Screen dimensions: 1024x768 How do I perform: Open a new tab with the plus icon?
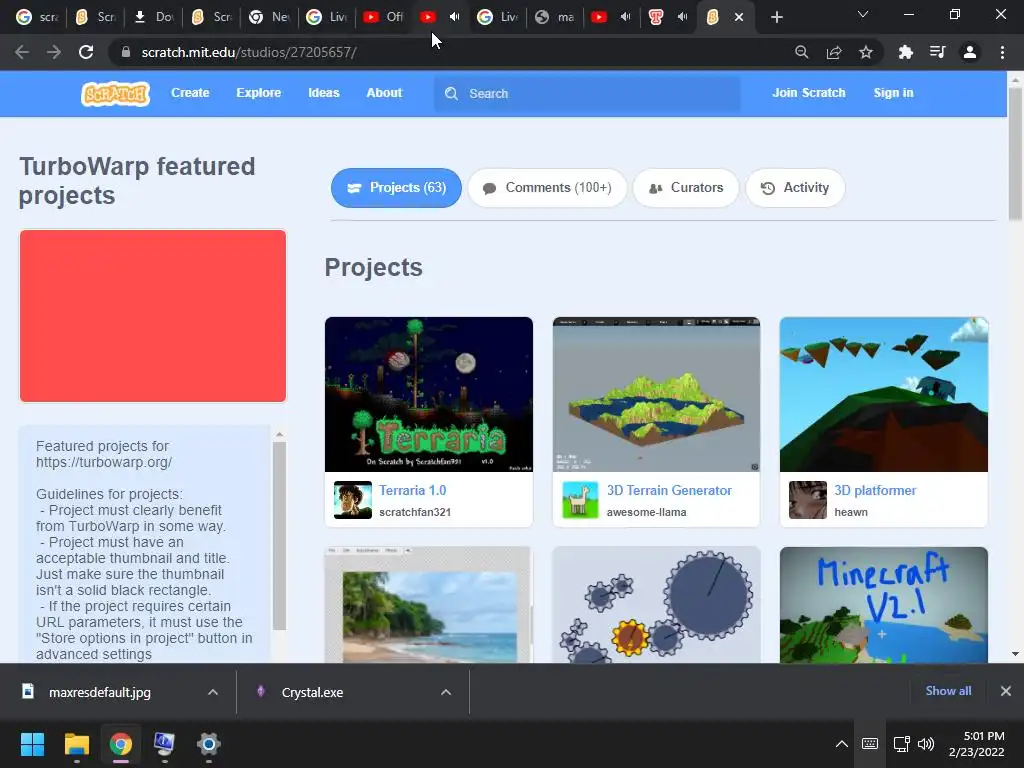tap(776, 17)
